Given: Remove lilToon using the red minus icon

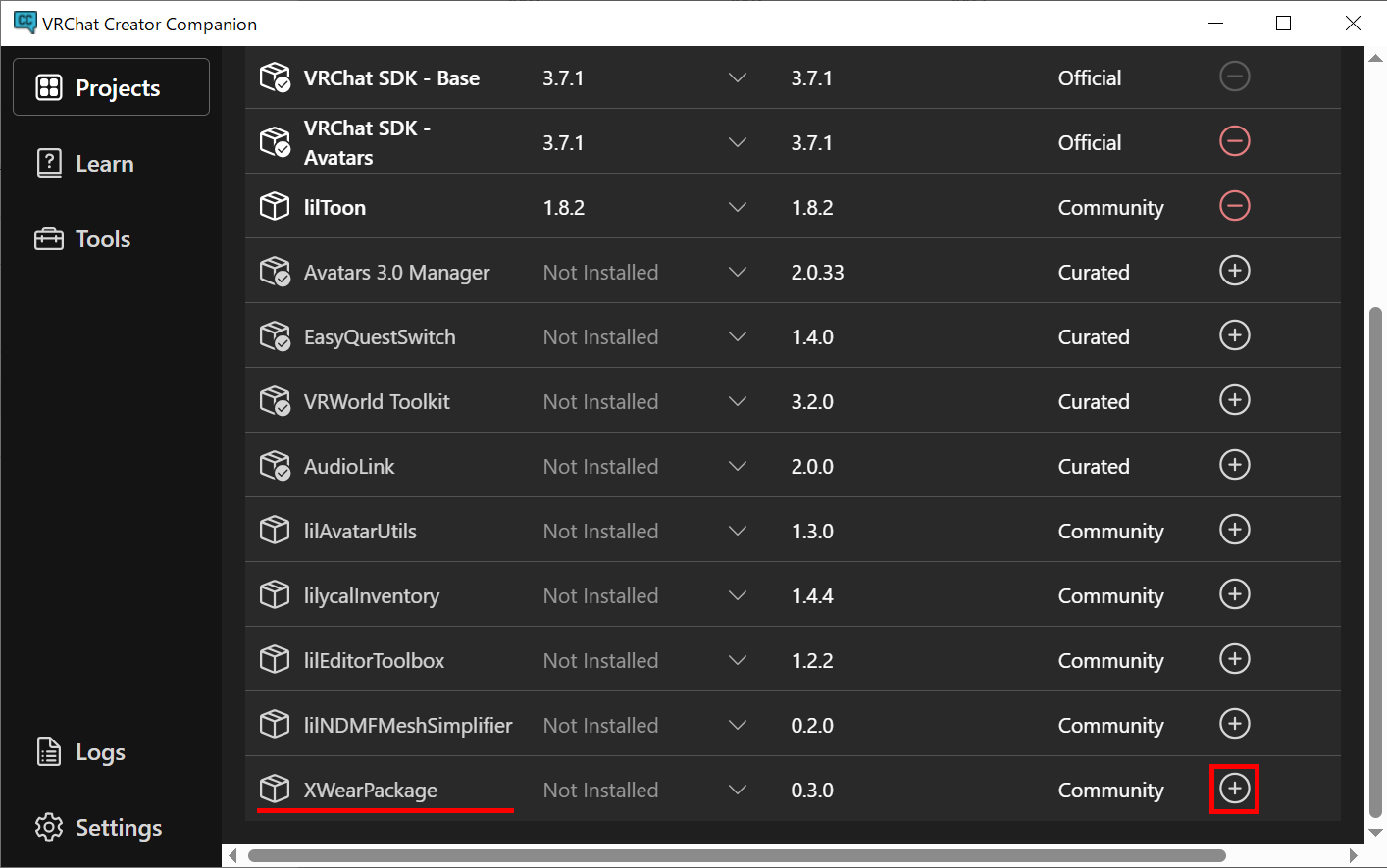Looking at the screenshot, I should (x=1234, y=206).
